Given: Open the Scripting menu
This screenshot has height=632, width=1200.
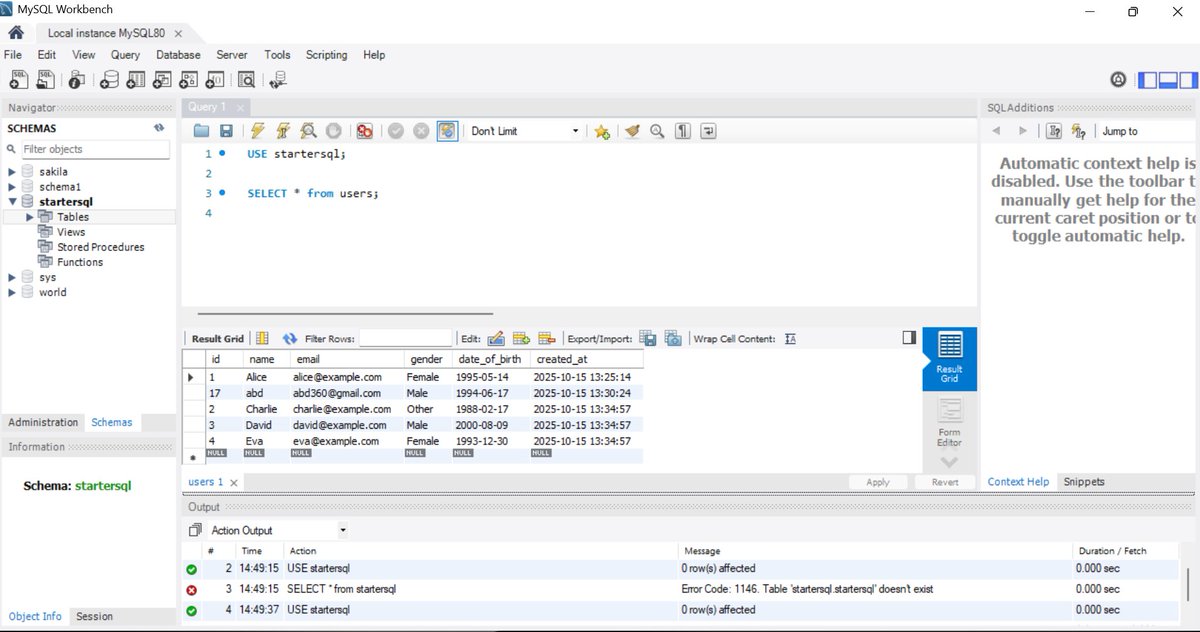Looking at the screenshot, I should [326, 55].
